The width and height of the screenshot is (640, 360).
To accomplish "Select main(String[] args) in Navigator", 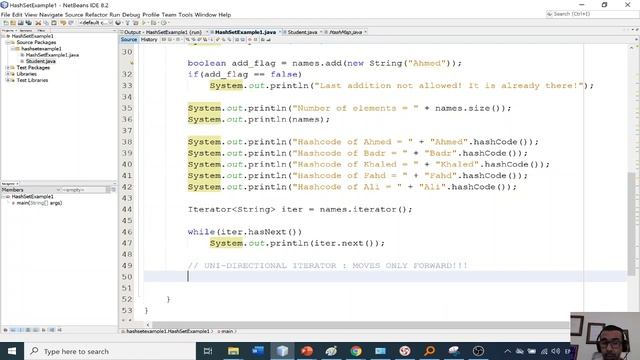I will (x=39, y=203).
